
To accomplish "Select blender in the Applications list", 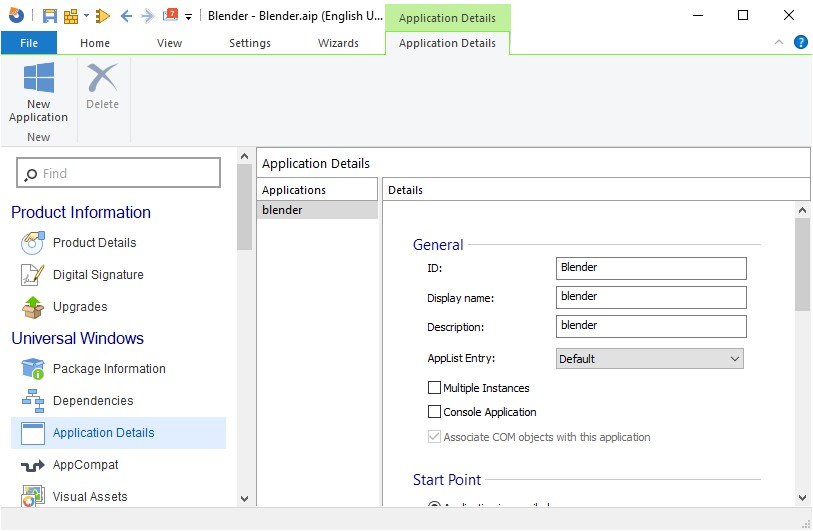I will click(317, 210).
